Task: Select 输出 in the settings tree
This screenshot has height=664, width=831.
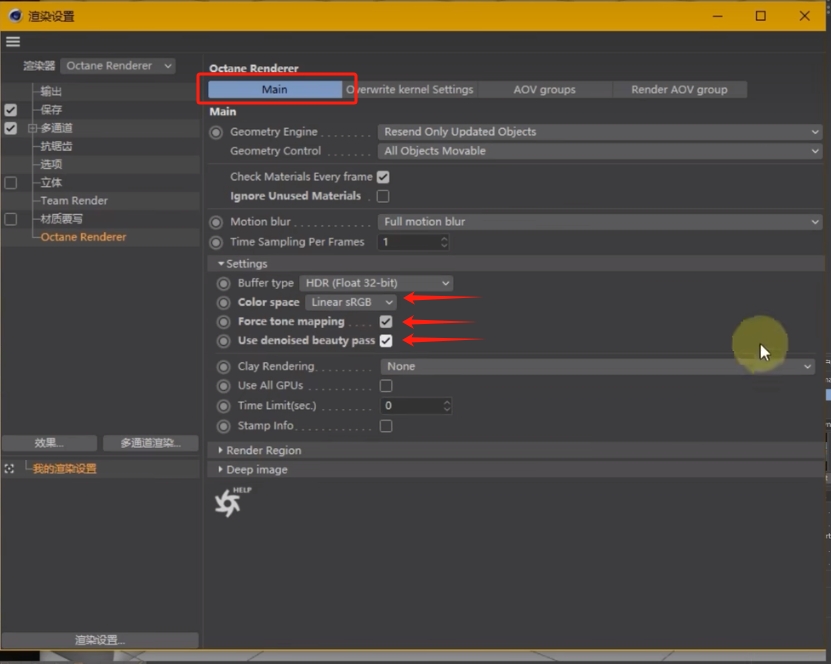Action: click(51, 92)
